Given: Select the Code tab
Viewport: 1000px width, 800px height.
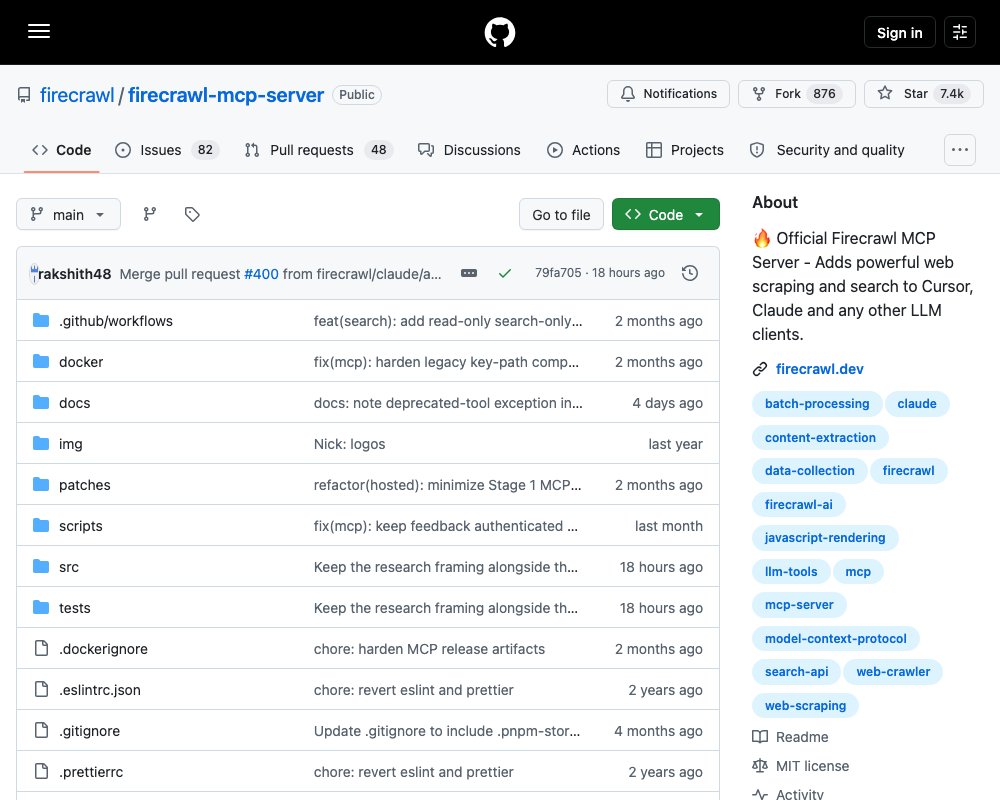Looking at the screenshot, I should click(x=62, y=150).
